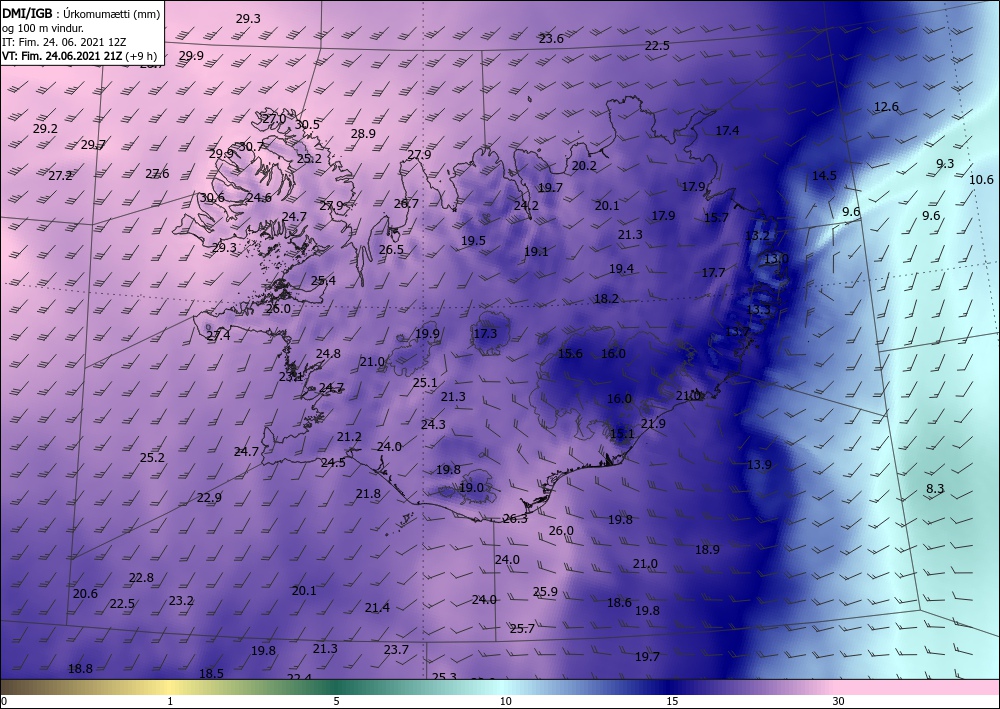Click the 27.2 map value
1000x709 pixels.
[61, 175]
